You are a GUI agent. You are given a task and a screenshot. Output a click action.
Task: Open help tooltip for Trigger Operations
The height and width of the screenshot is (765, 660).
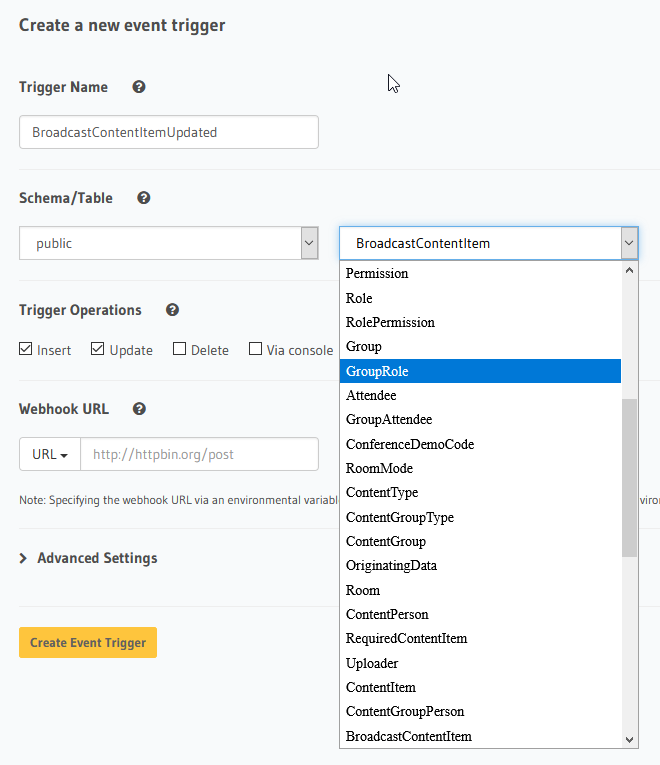click(x=172, y=310)
